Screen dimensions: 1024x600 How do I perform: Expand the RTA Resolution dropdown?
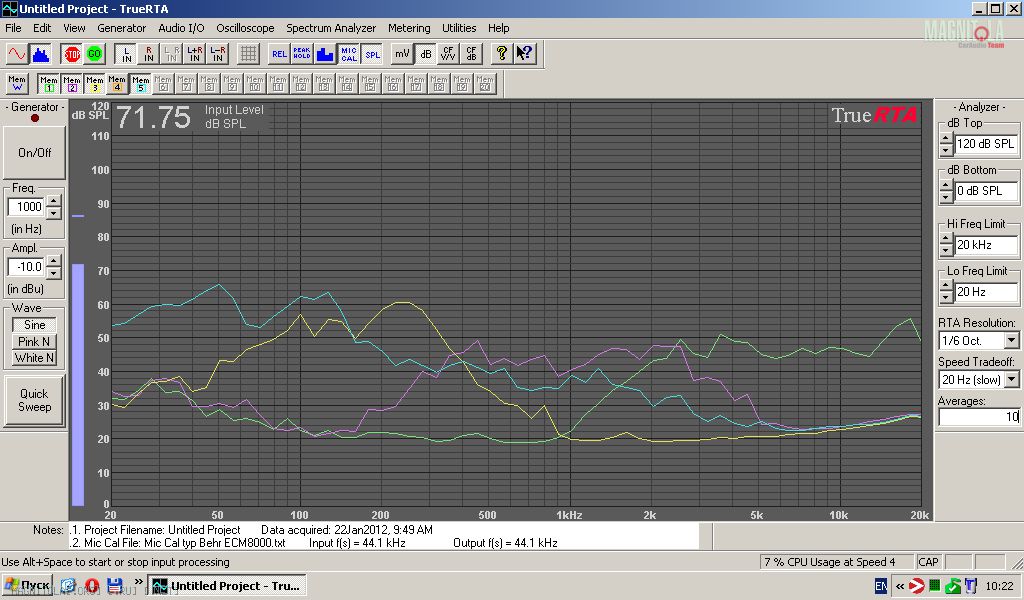tap(1012, 340)
